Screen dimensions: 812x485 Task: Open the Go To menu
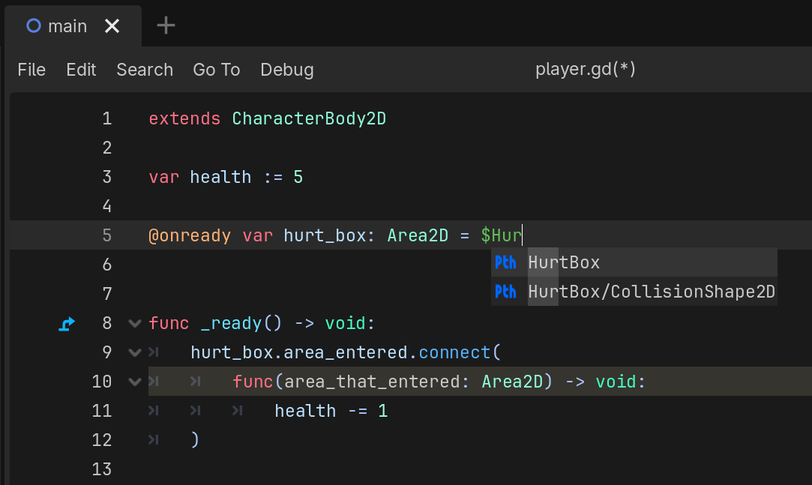(x=216, y=69)
